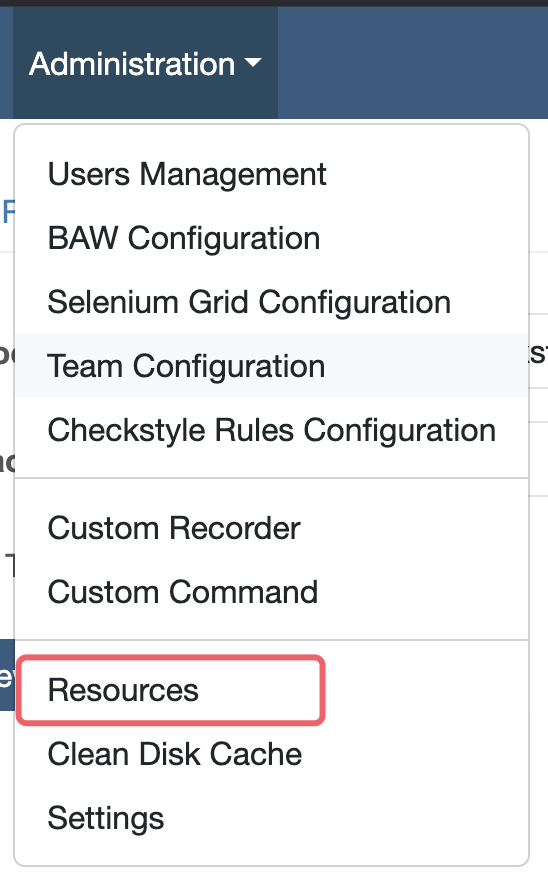Click the divider line above Resources

(271, 640)
